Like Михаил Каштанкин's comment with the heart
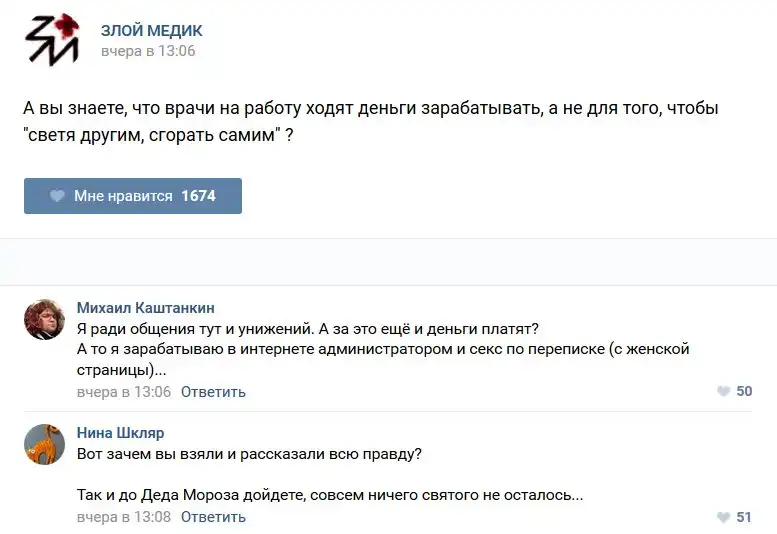The width and height of the screenshot is (777, 534). tap(723, 391)
